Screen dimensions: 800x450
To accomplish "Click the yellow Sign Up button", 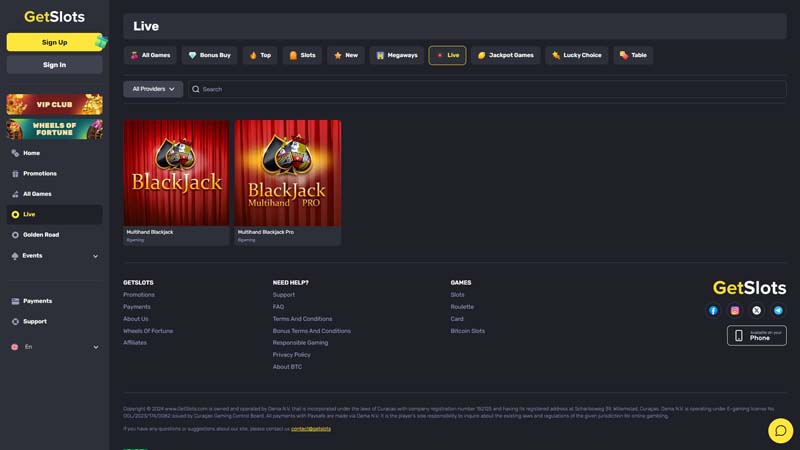I will 55,42.
